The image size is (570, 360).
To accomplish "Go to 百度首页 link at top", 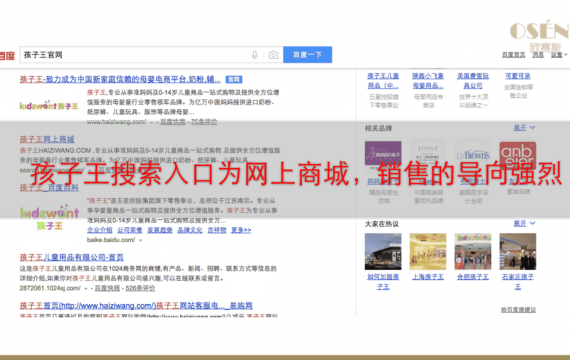I will tap(513, 55).
